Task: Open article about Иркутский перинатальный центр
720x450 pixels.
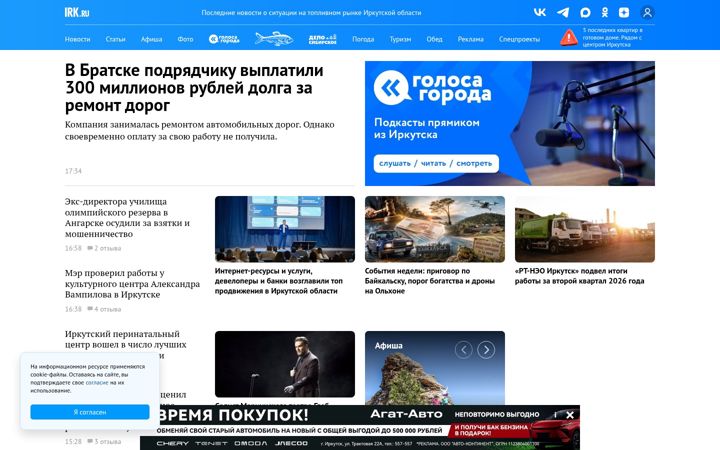Action: point(125,339)
